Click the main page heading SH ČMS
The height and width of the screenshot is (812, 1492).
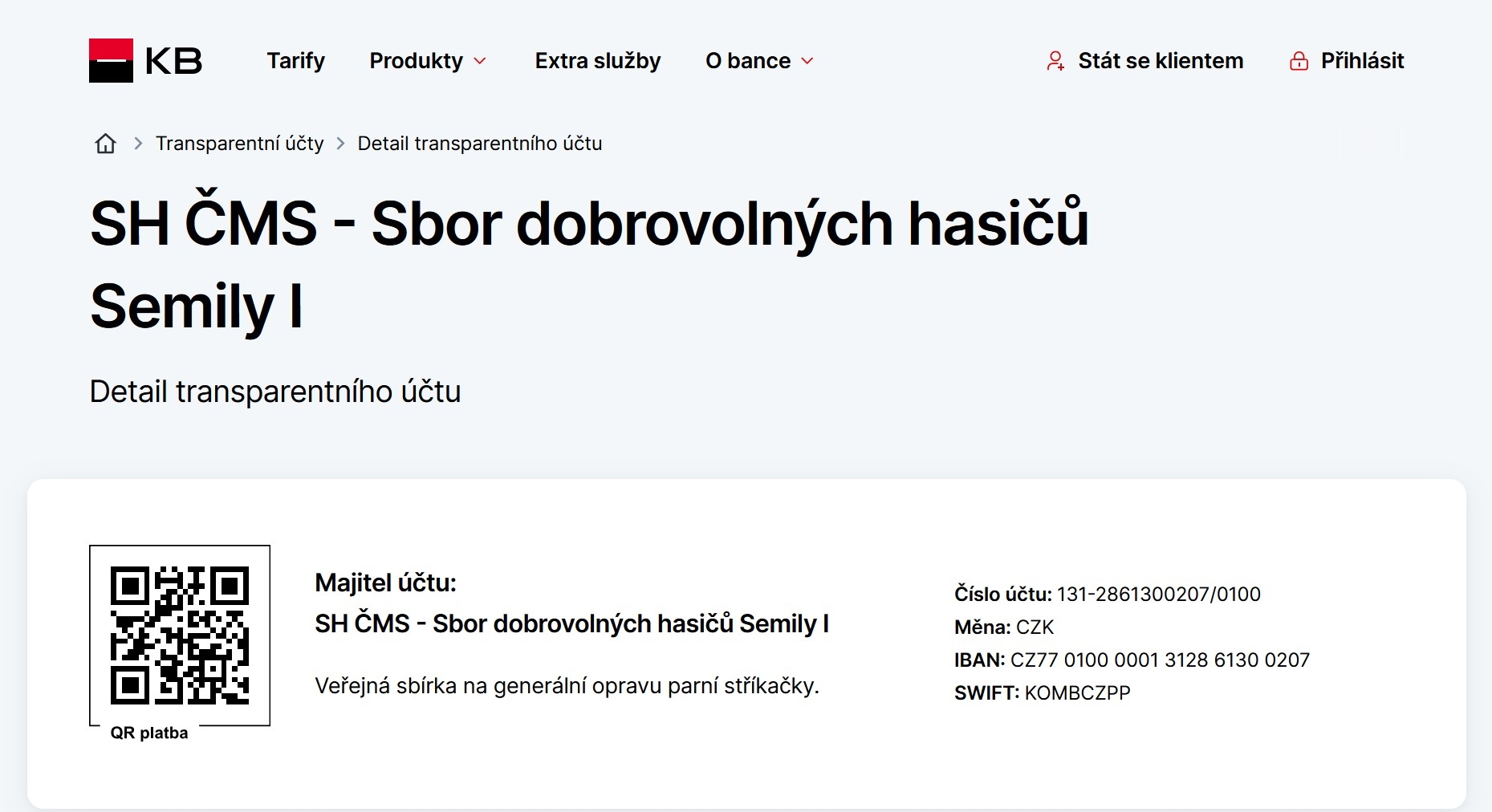[589, 265]
